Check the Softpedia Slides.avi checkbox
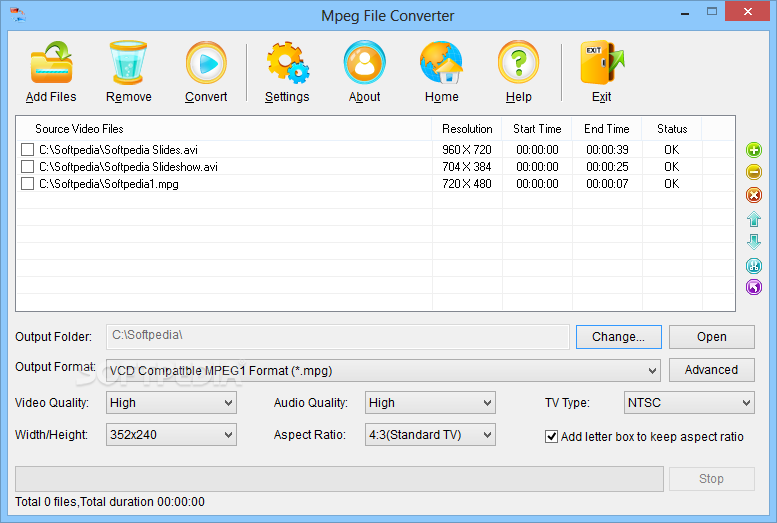This screenshot has width=777, height=523. coord(28,150)
